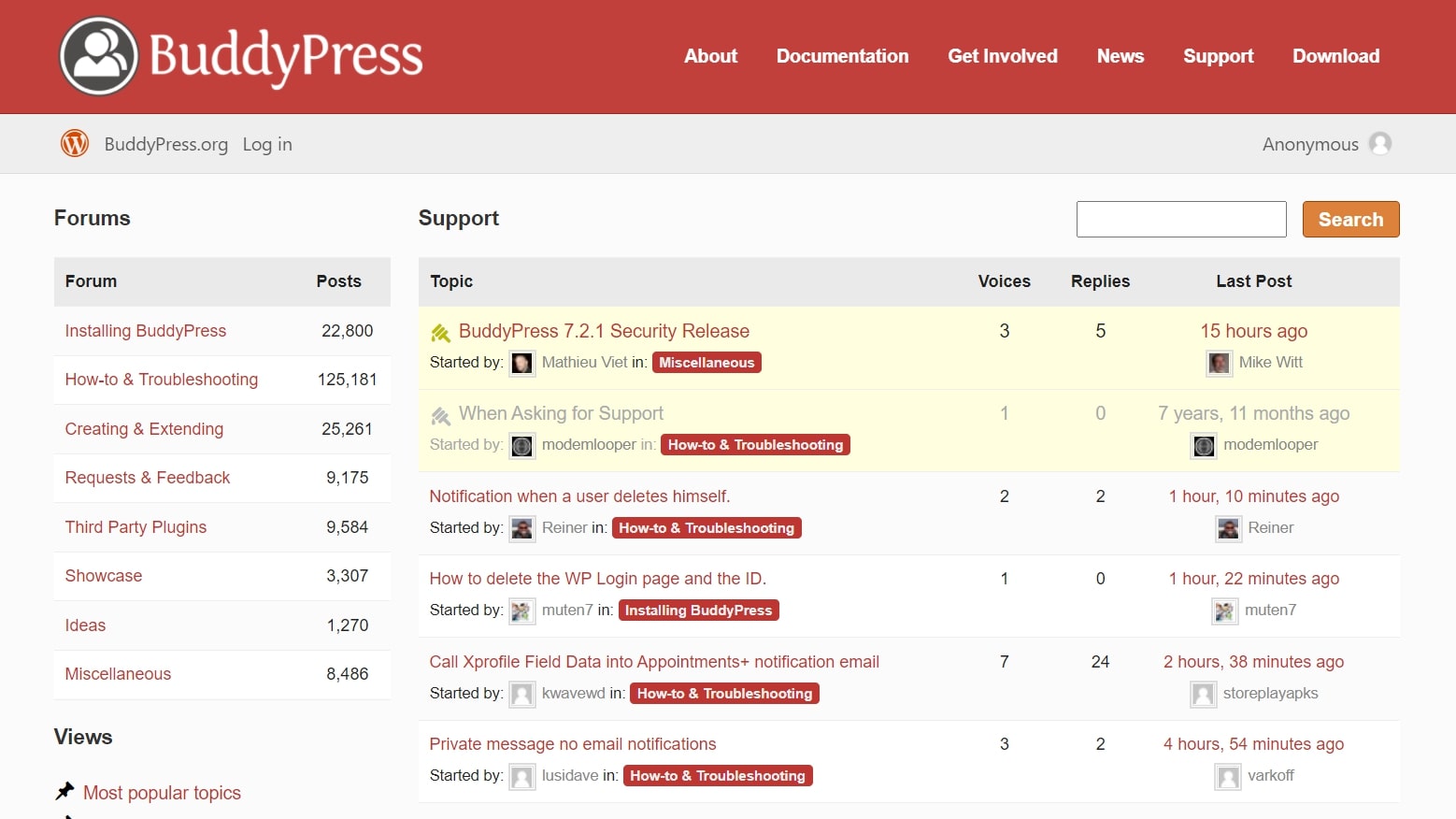Click the 15 hours ago last post link
1456x819 pixels.
click(1253, 331)
